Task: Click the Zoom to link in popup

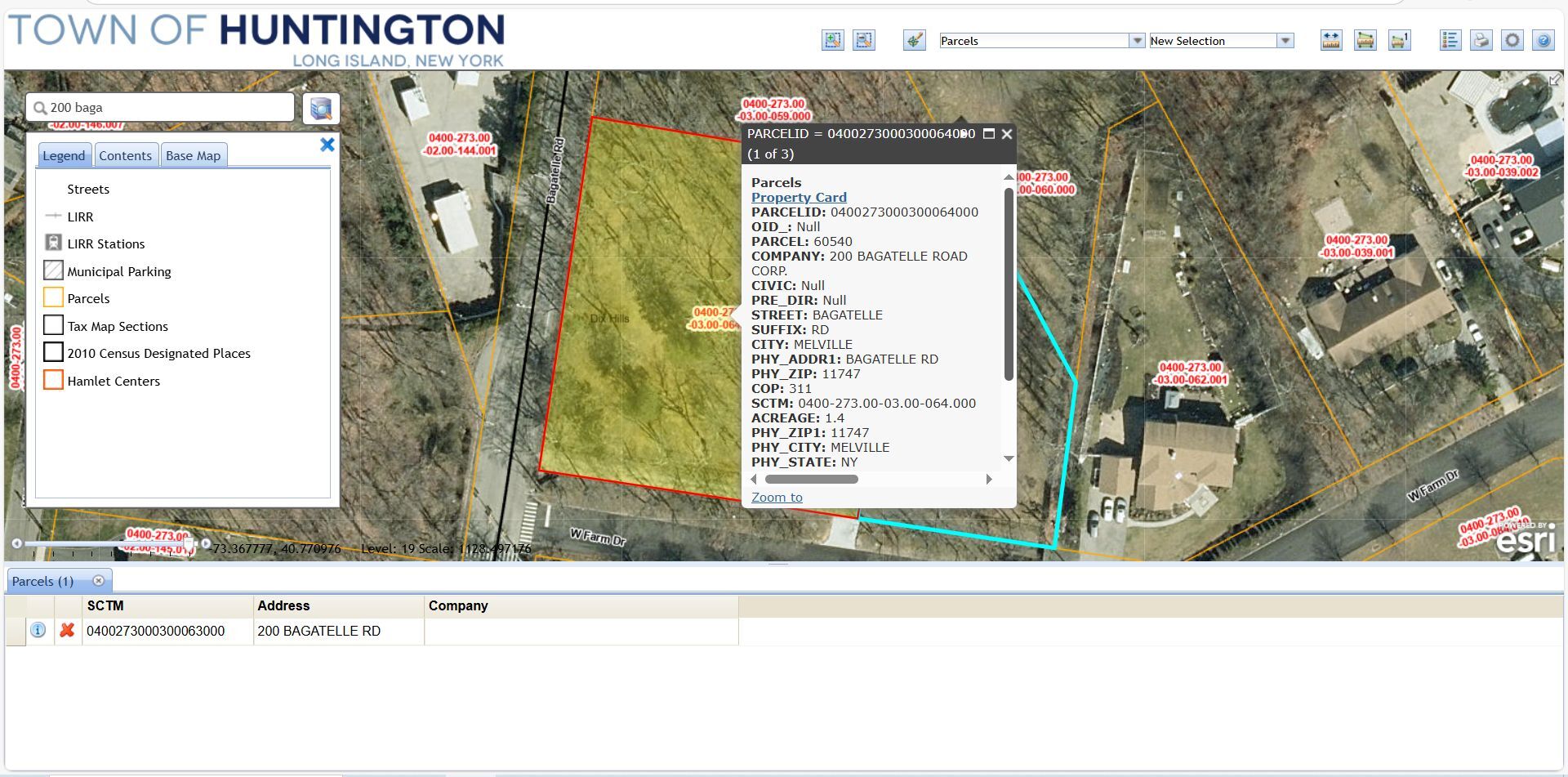Action: click(x=776, y=497)
